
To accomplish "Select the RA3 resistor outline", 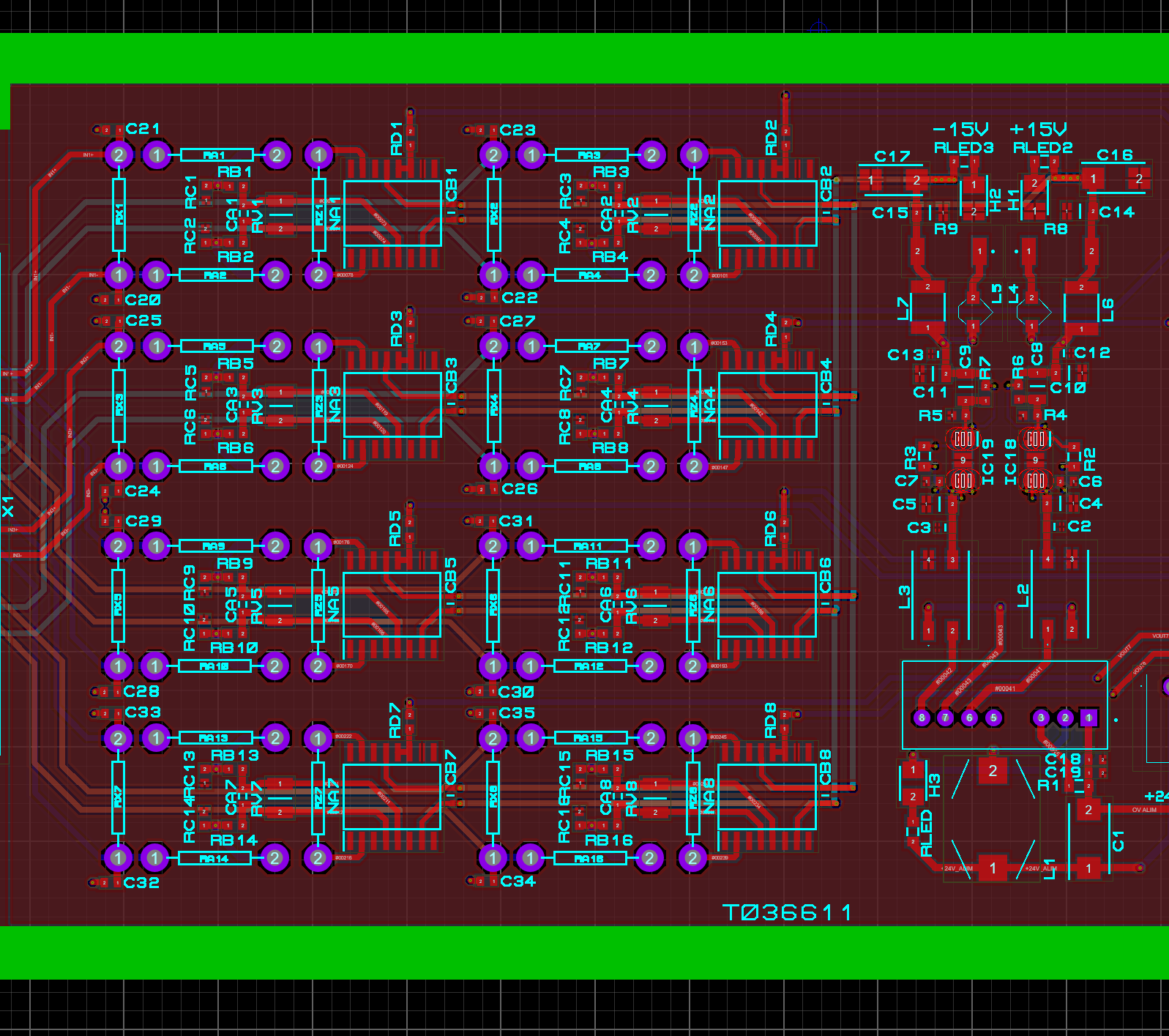I will pos(591,155).
